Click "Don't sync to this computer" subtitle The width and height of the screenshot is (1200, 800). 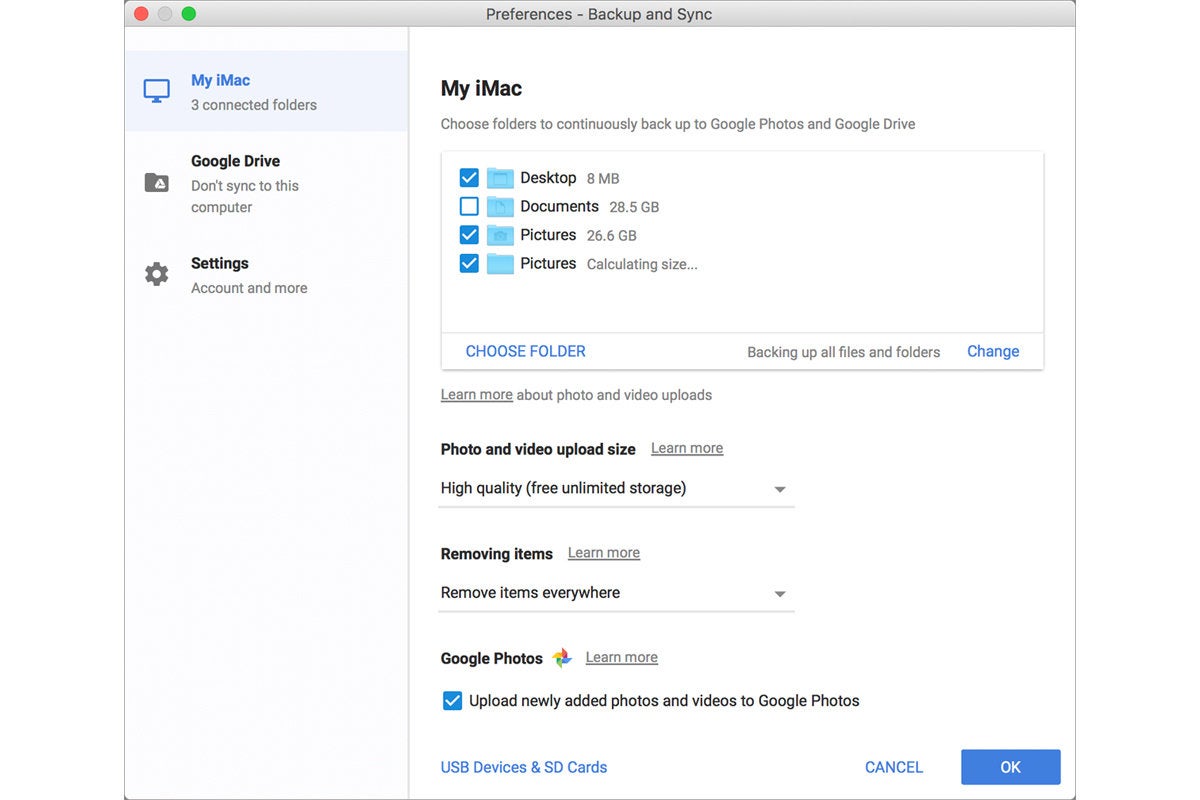[x=245, y=197]
